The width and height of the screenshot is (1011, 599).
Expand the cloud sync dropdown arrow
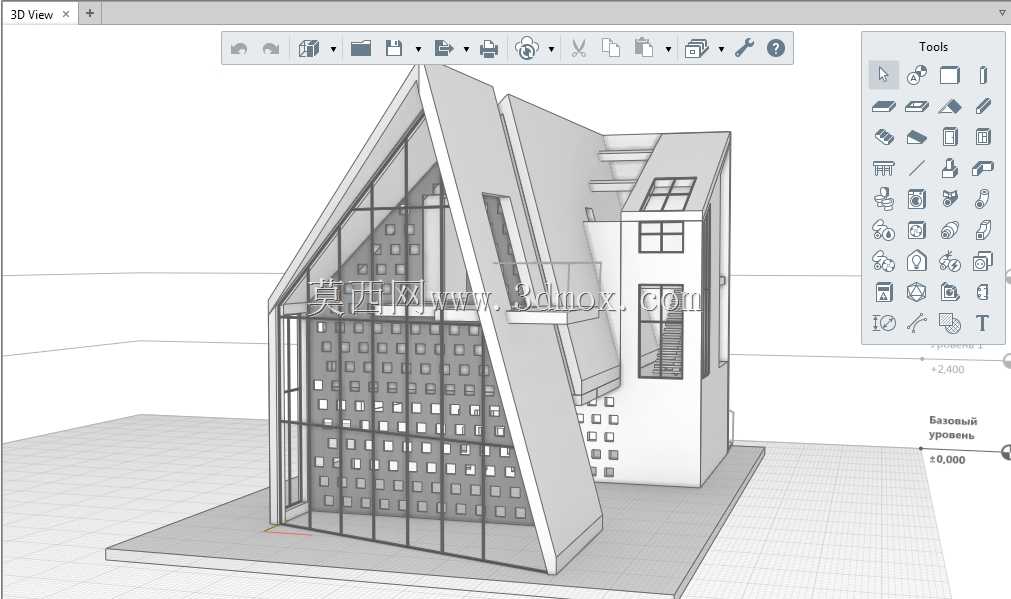click(x=551, y=49)
